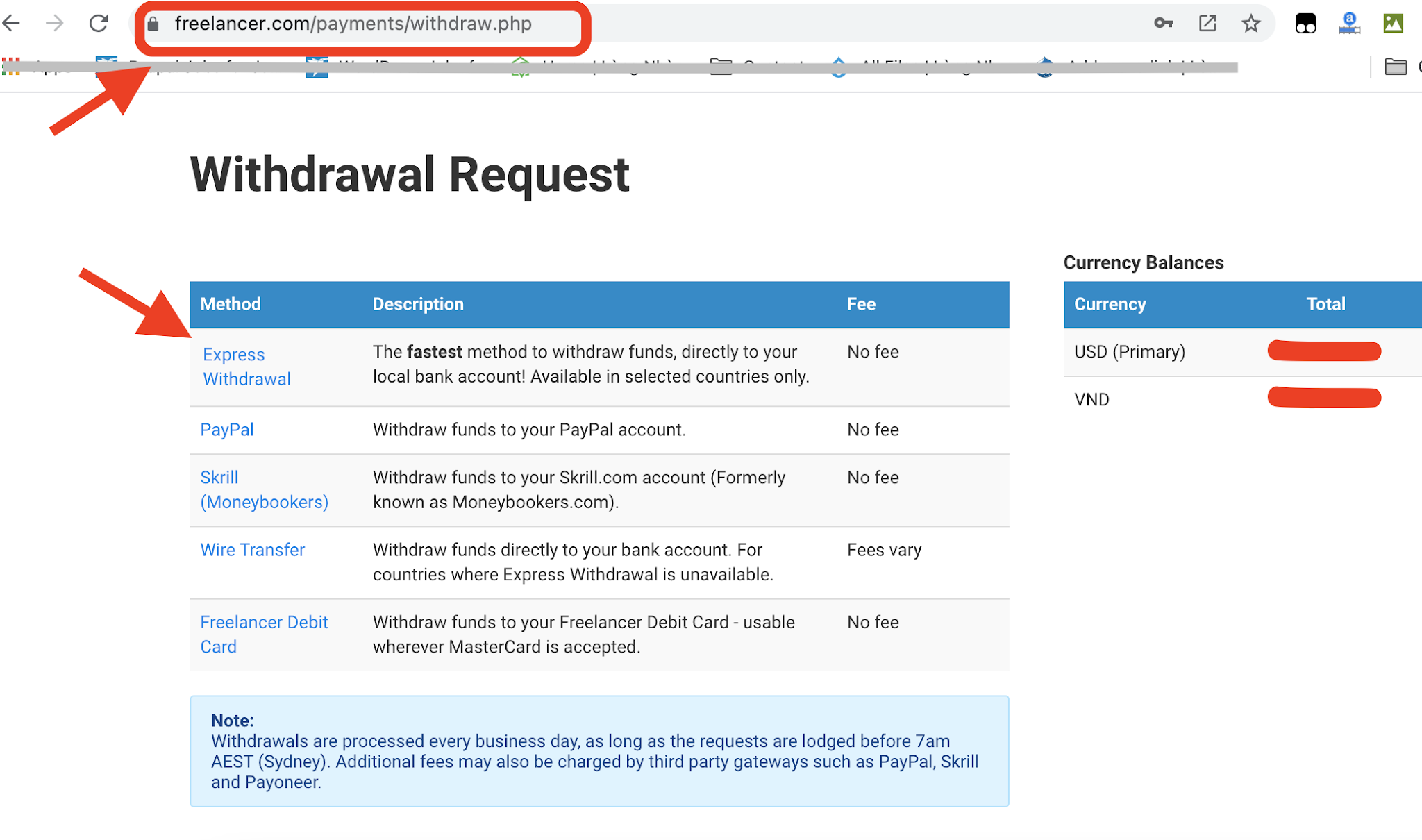Open the Alexa rank extension icon
The width and height of the screenshot is (1422, 840).
1348,24
